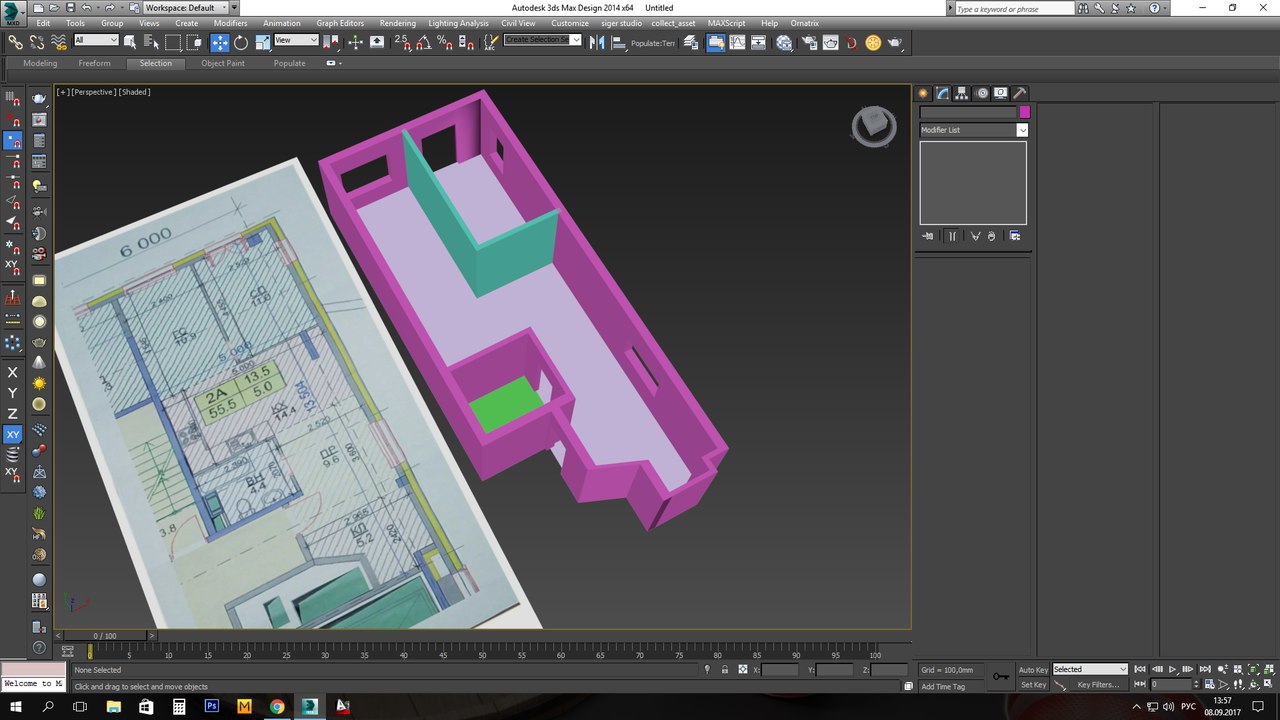Image resolution: width=1280 pixels, height=720 pixels.
Task: Select the Move transform tool
Action: click(x=219, y=42)
